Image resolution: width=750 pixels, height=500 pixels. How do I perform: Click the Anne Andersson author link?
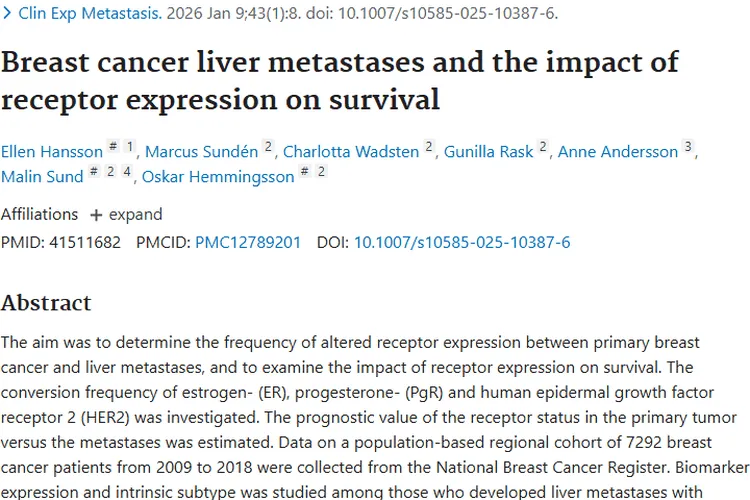(x=617, y=152)
